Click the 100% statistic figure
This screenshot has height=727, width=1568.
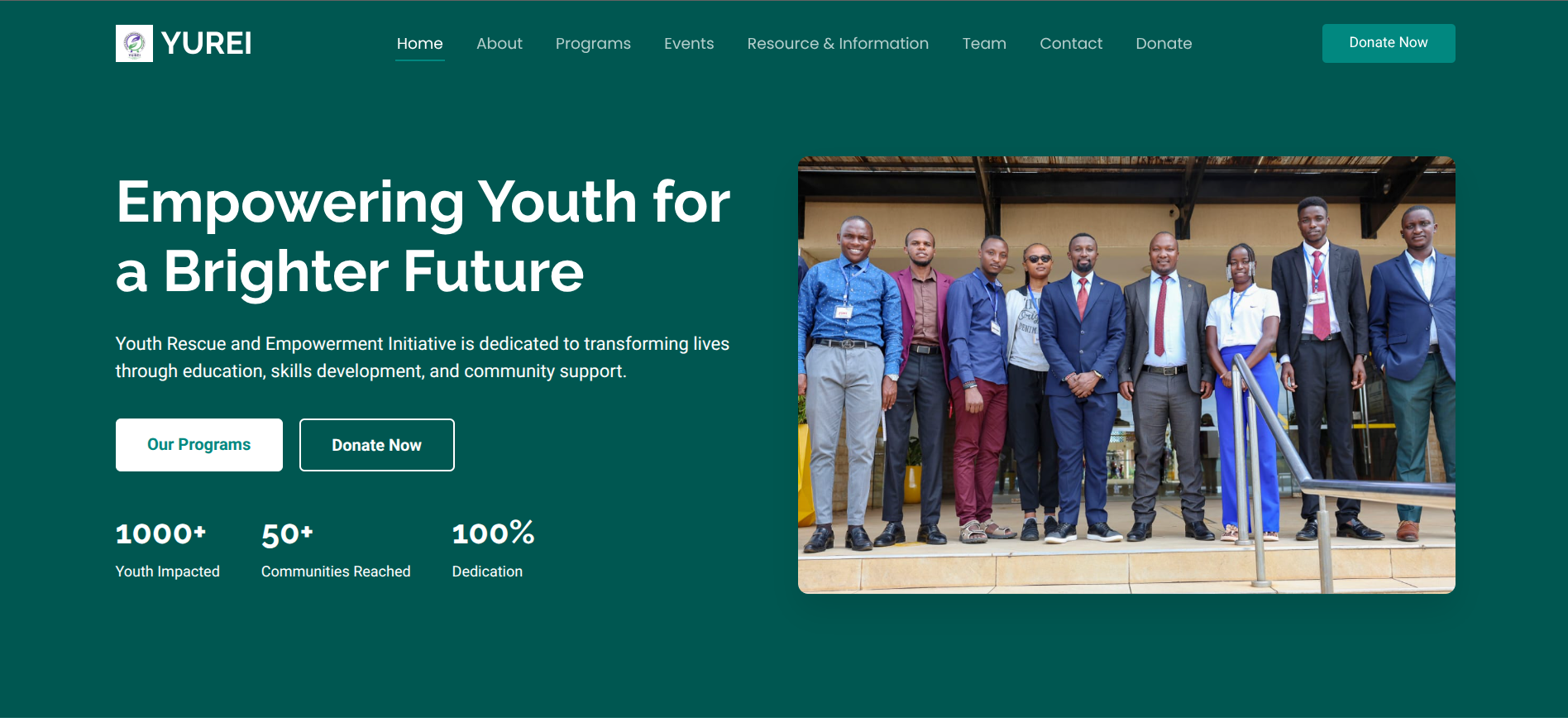point(493,533)
